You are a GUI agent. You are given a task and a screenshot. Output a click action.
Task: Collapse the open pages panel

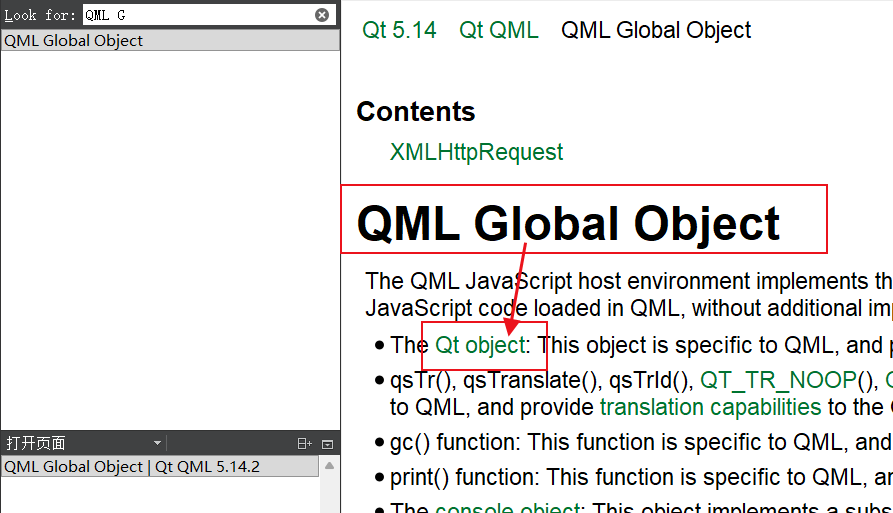(x=327, y=444)
